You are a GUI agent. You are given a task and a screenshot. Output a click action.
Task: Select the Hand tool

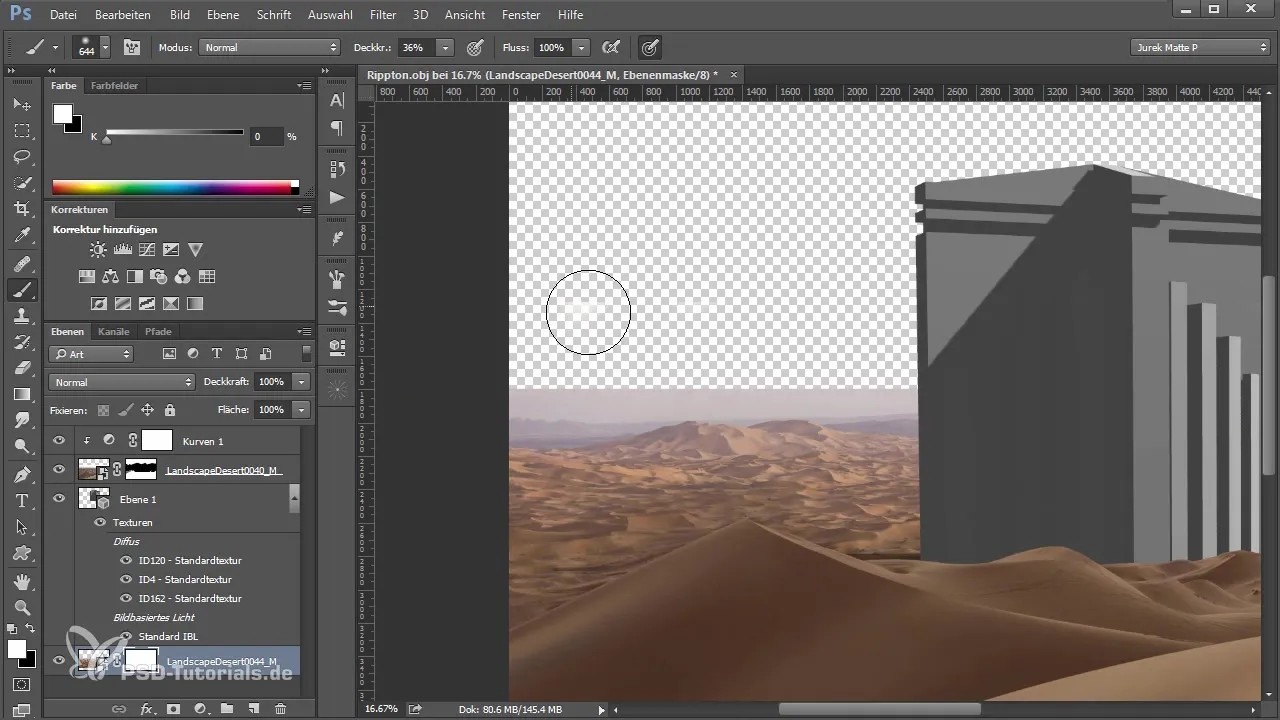[x=22, y=581]
